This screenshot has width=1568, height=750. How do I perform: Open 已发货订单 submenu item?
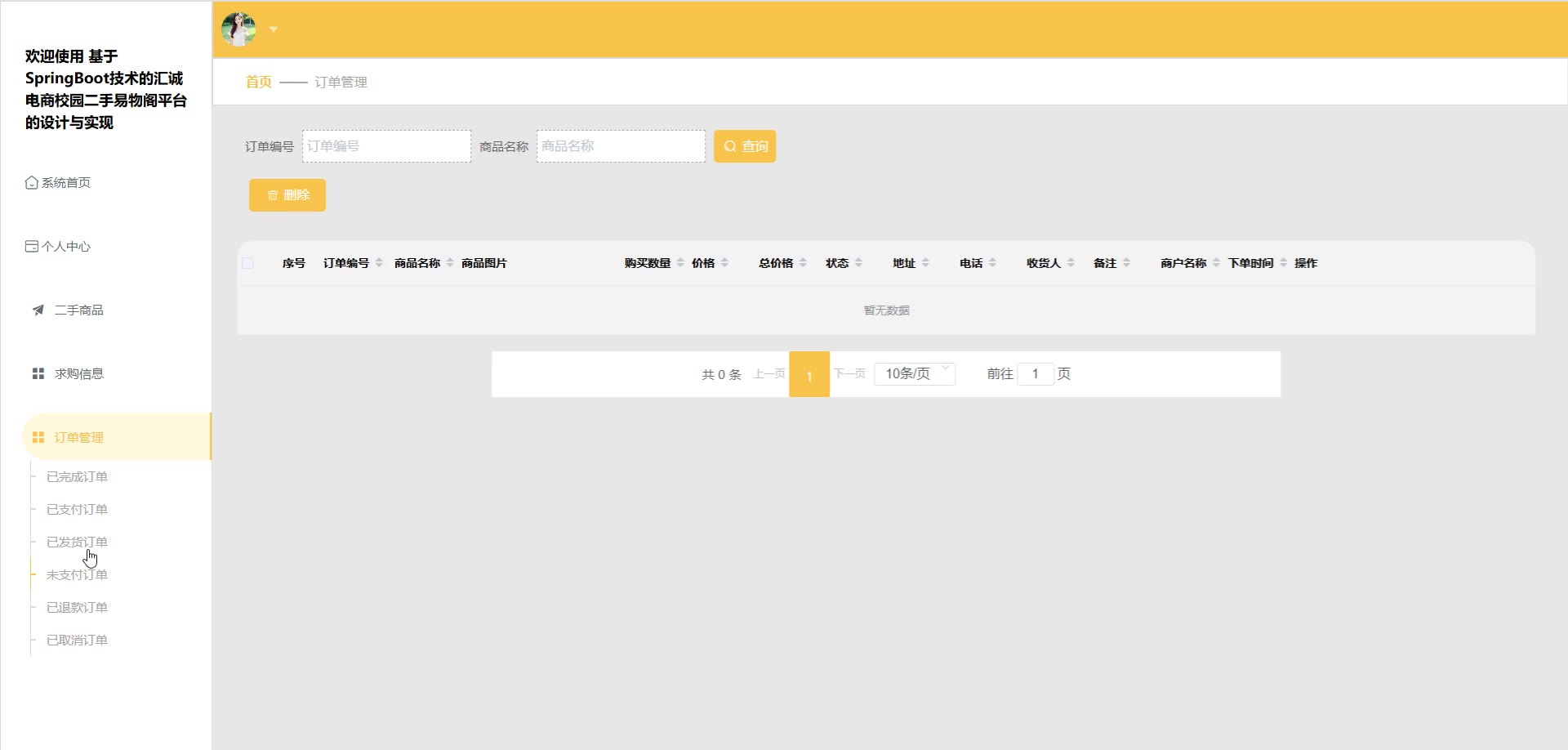coord(77,542)
